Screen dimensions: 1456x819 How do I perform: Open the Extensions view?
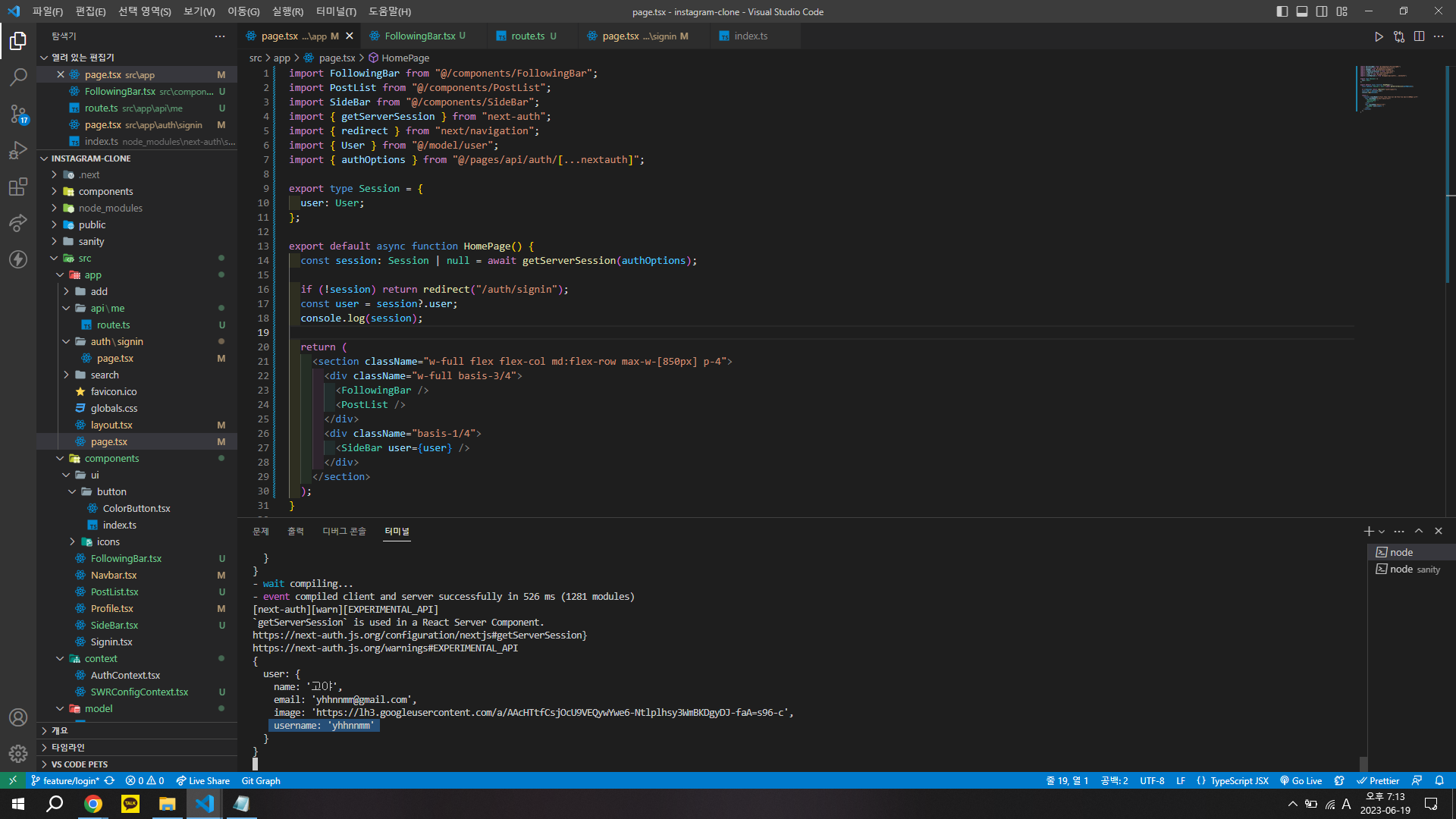[x=18, y=187]
